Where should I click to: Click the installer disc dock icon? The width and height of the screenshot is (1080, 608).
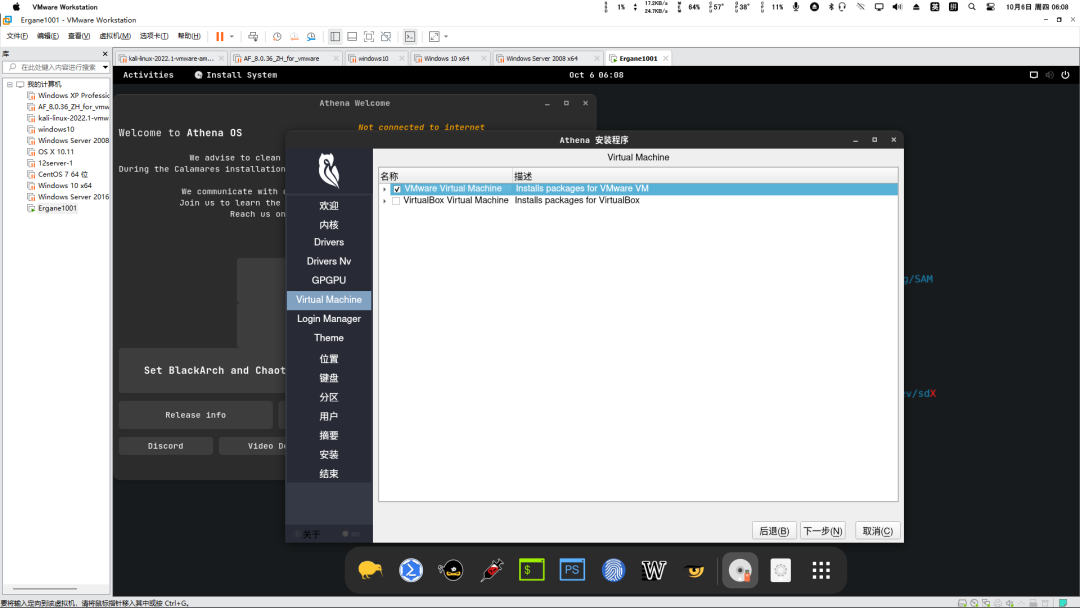(x=740, y=570)
